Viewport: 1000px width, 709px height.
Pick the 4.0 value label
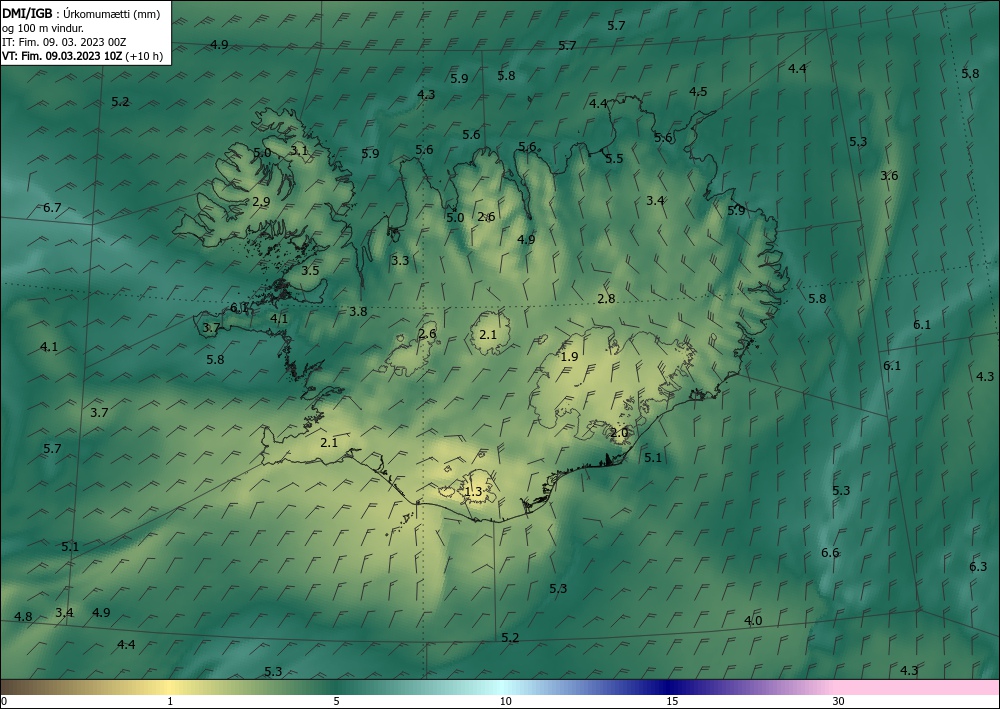[x=753, y=620]
